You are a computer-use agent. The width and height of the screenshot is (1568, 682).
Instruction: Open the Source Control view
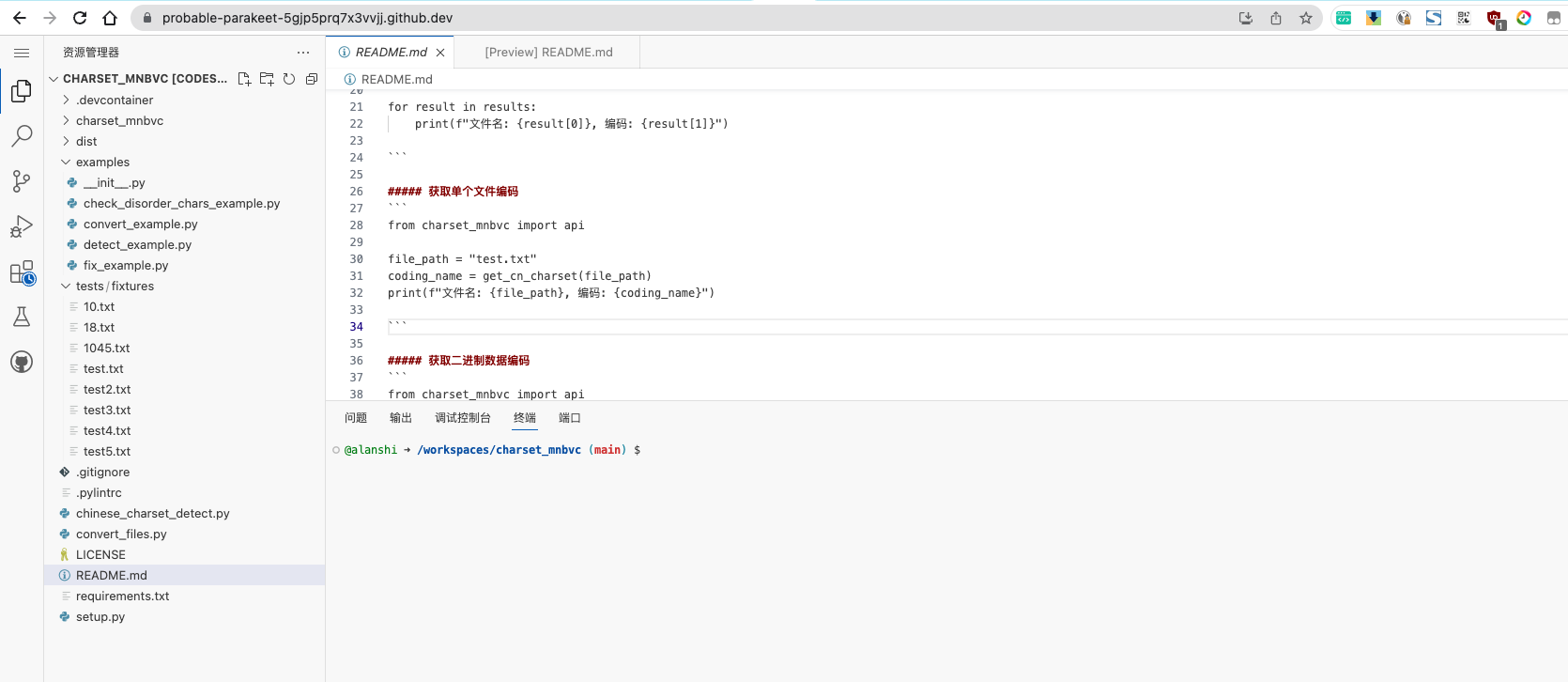(x=22, y=180)
